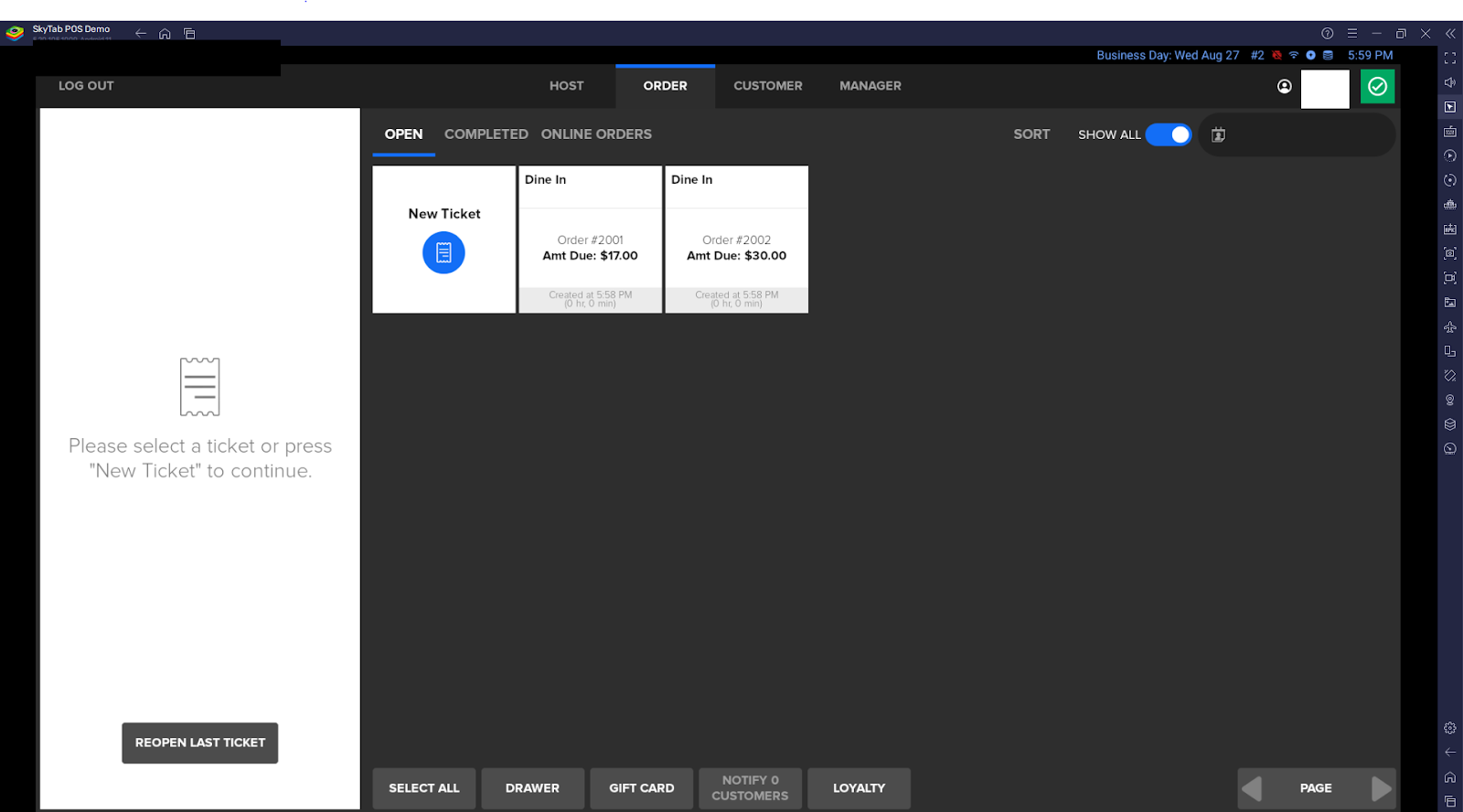Open the calendar date picker icon
This screenshot has height=812, width=1463.
(x=1218, y=135)
